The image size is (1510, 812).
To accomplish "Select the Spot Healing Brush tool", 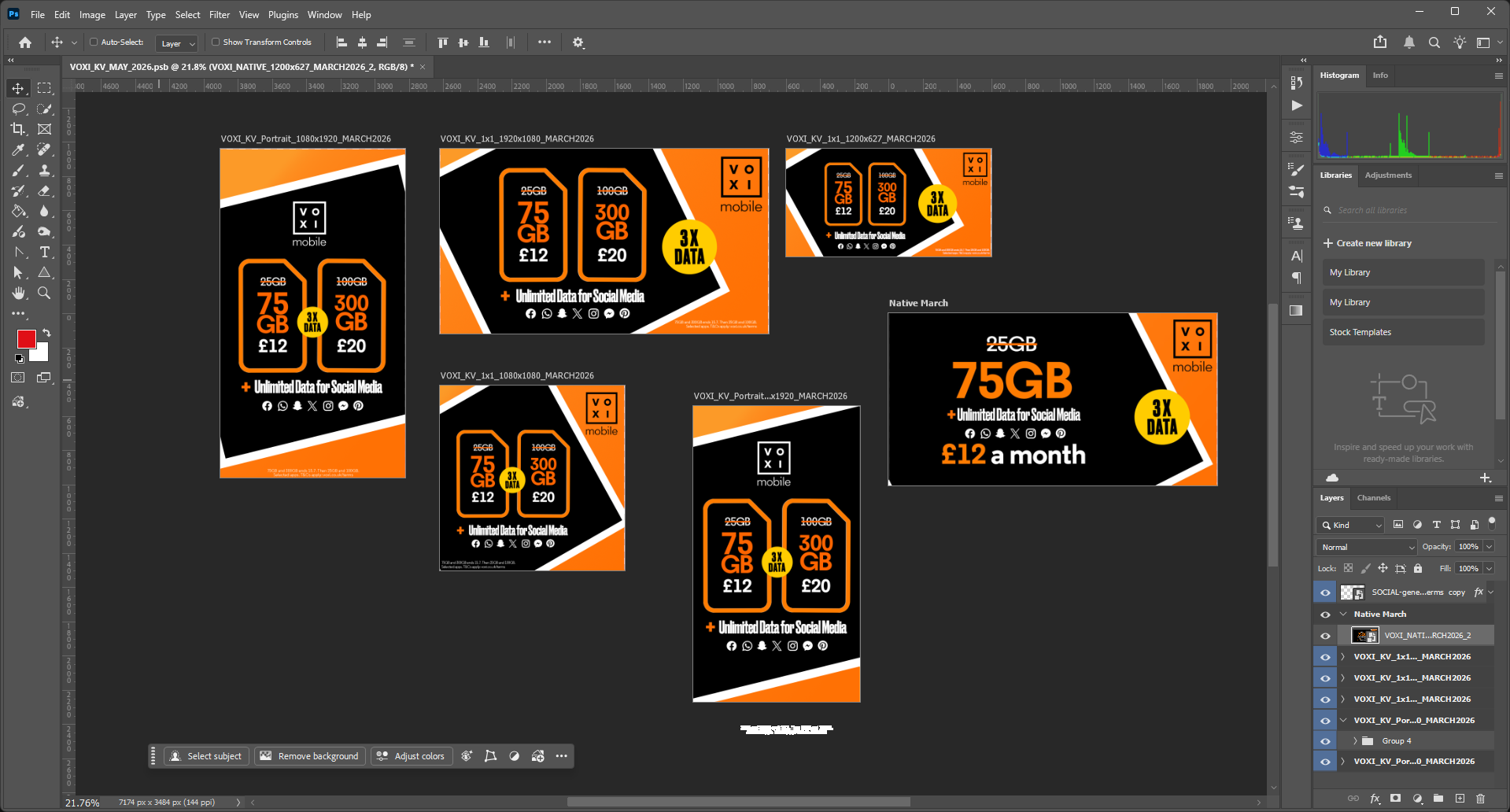I will 45,149.
